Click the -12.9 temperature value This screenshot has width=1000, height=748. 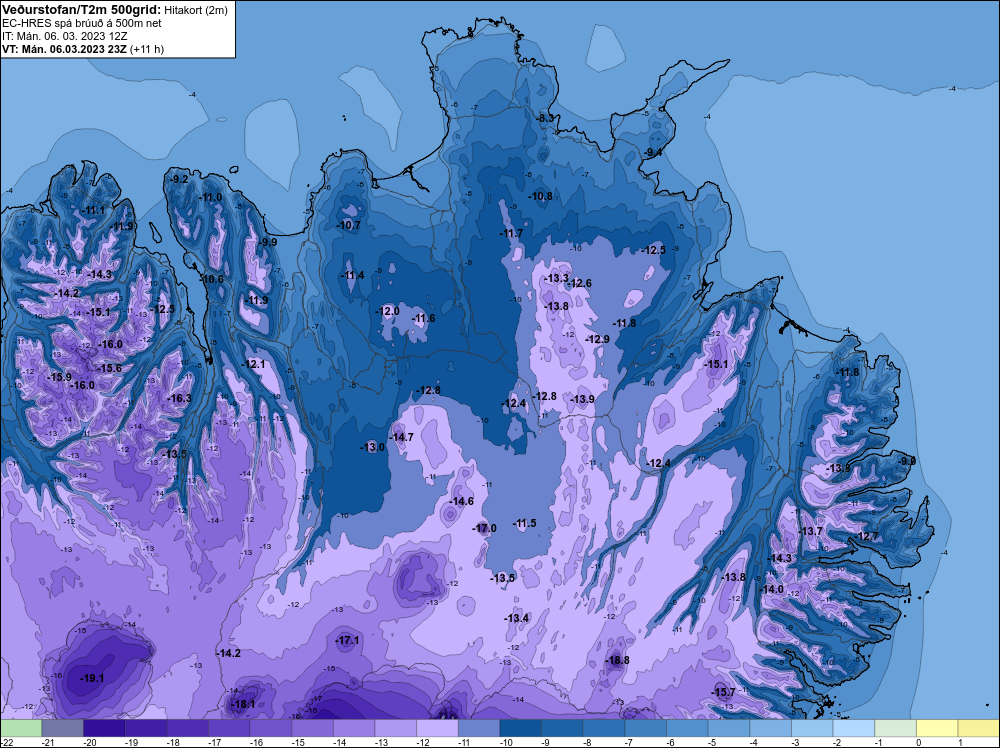pyautogui.click(x=598, y=339)
